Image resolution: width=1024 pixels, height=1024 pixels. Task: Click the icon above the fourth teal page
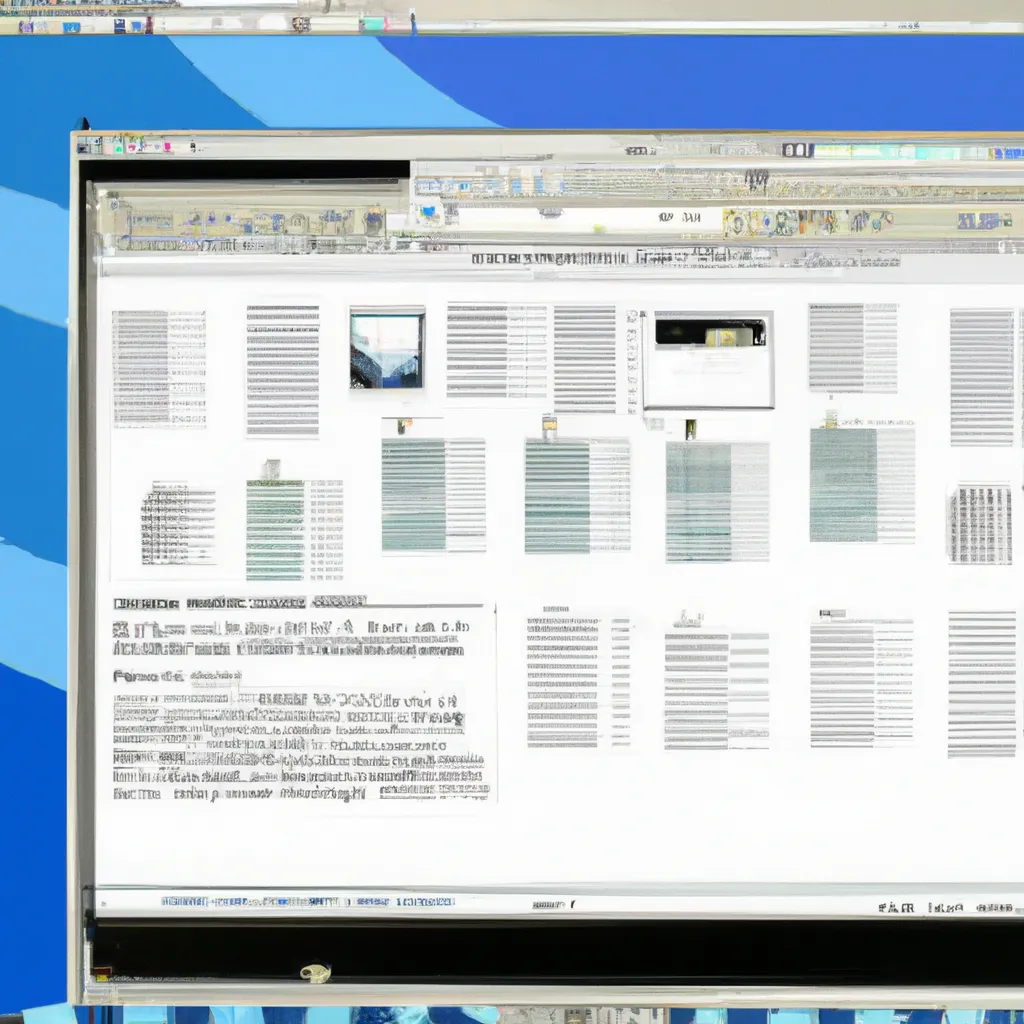tap(831, 419)
